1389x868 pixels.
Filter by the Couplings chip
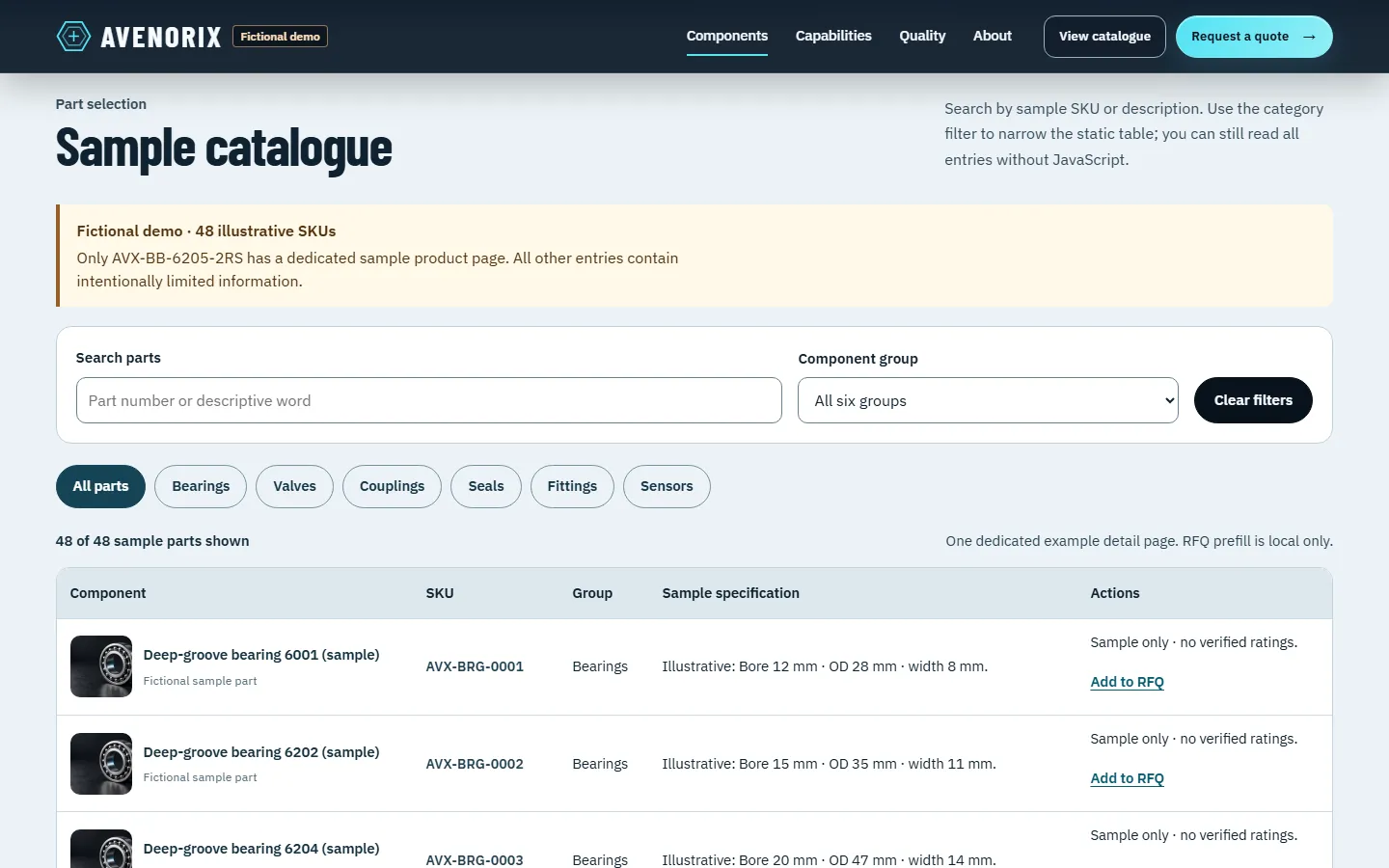[392, 486]
